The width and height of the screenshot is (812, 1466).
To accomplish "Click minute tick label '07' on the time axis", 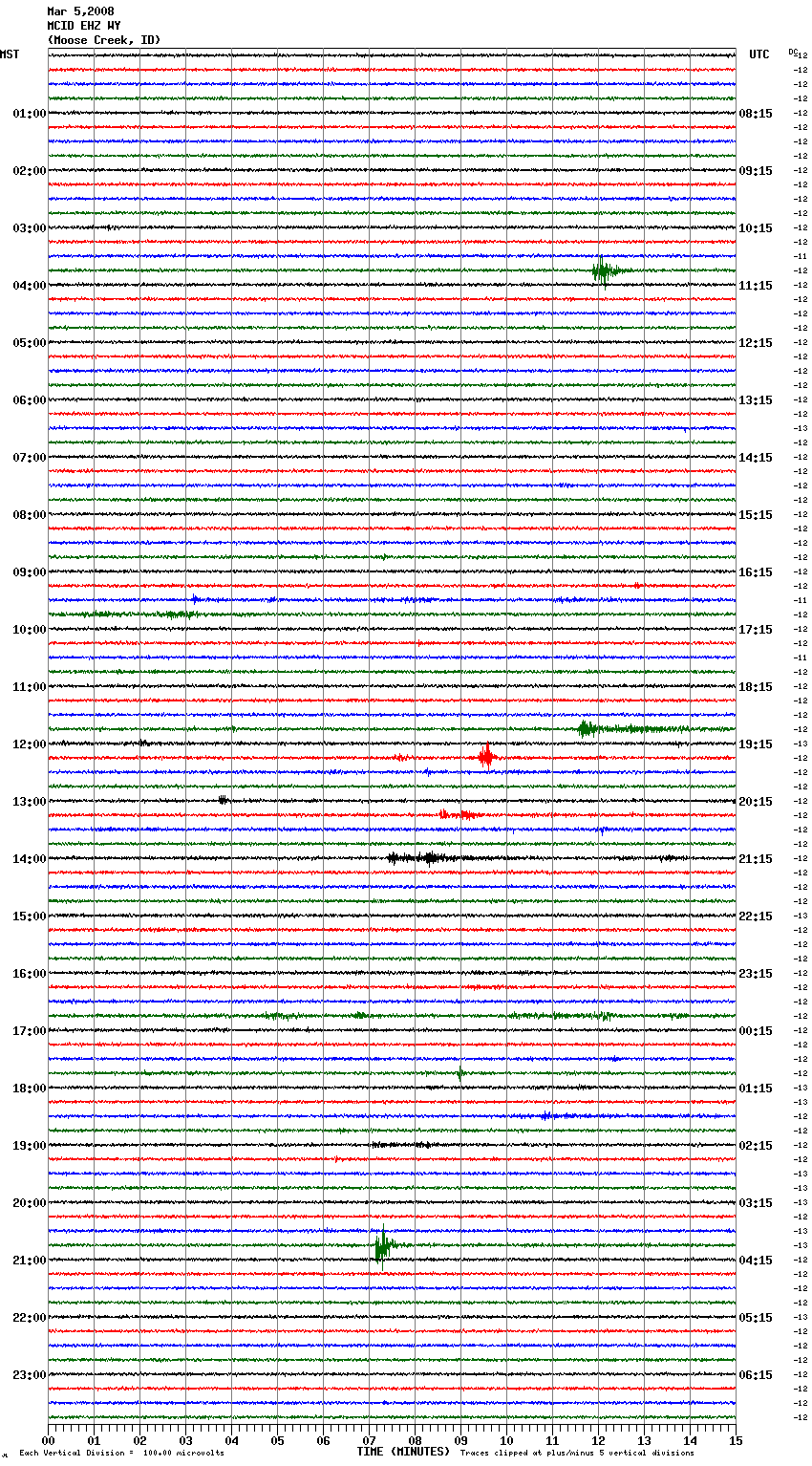I will 370,1440.
